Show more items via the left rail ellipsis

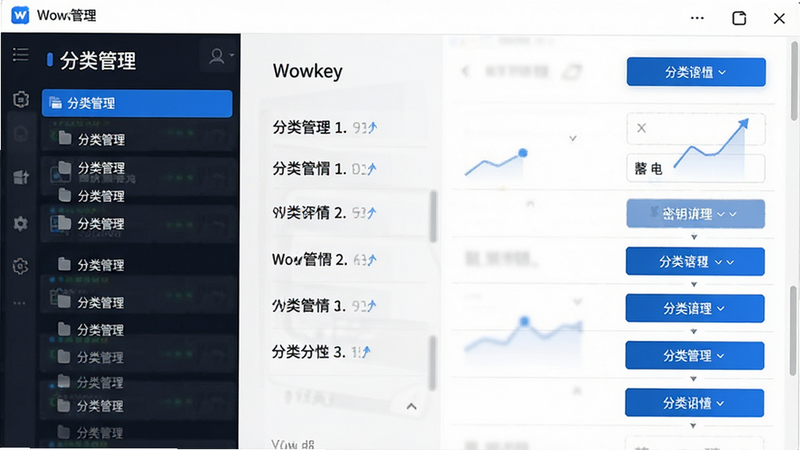[19, 303]
